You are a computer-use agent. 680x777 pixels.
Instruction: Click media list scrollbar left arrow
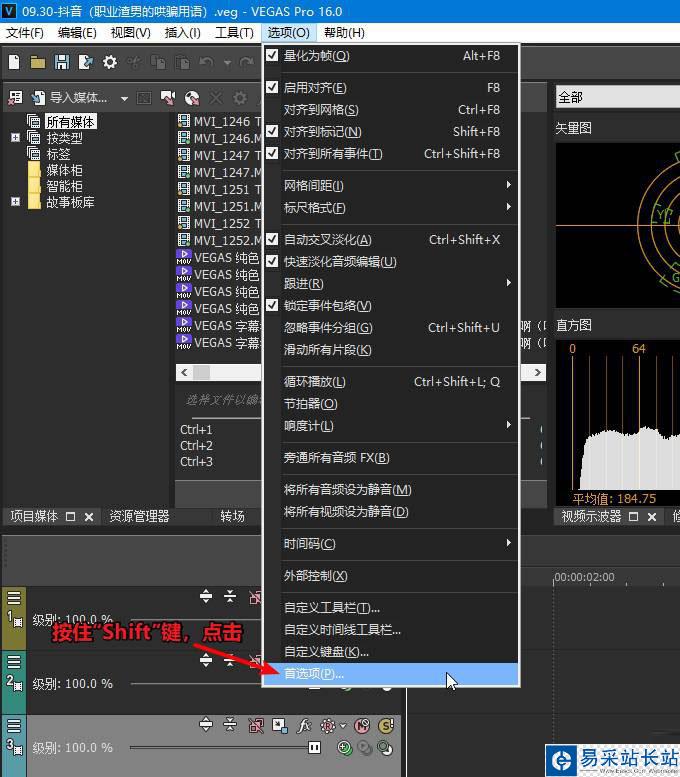tap(184, 373)
